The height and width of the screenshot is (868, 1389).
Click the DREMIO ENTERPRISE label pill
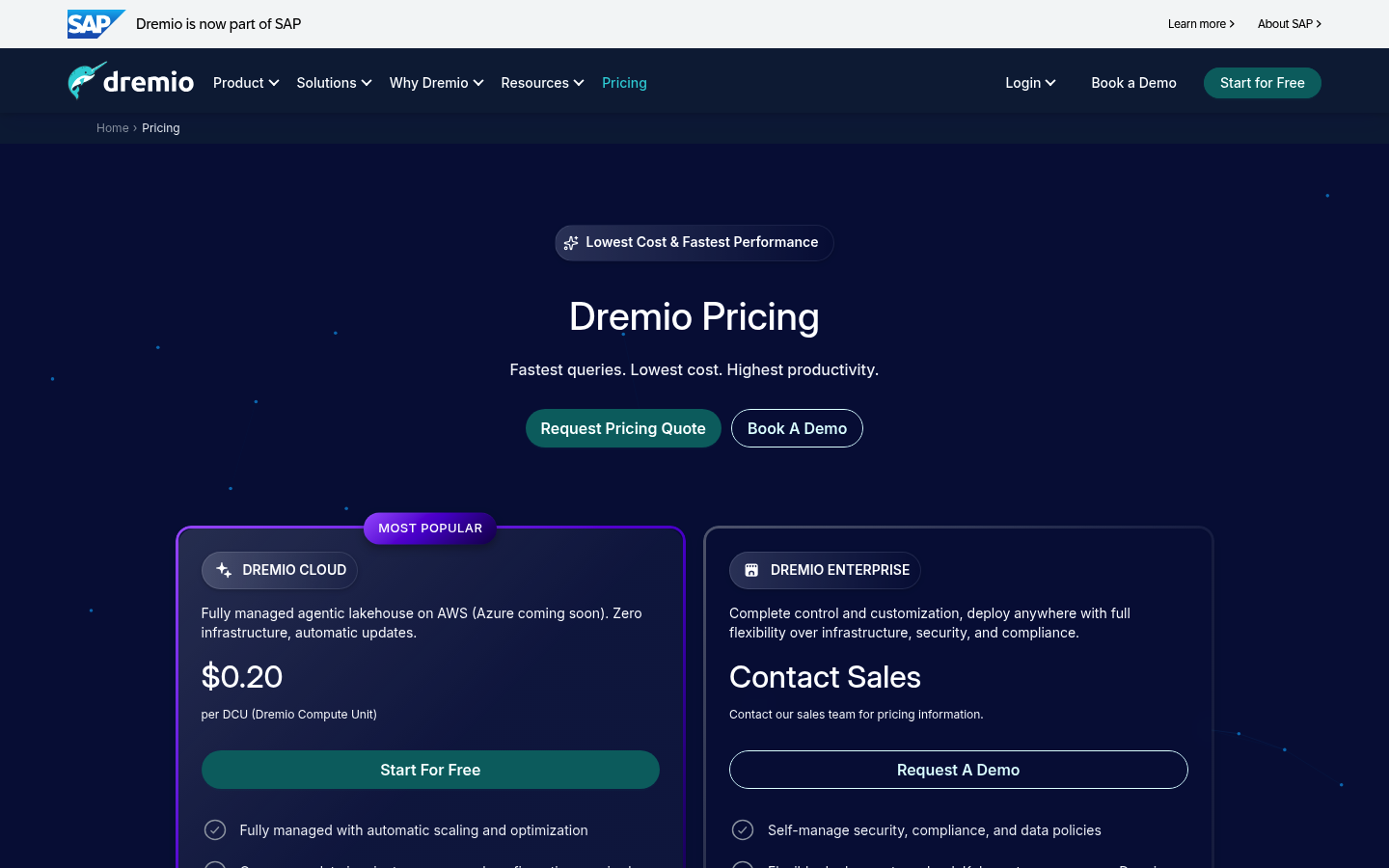pyautogui.click(x=825, y=570)
